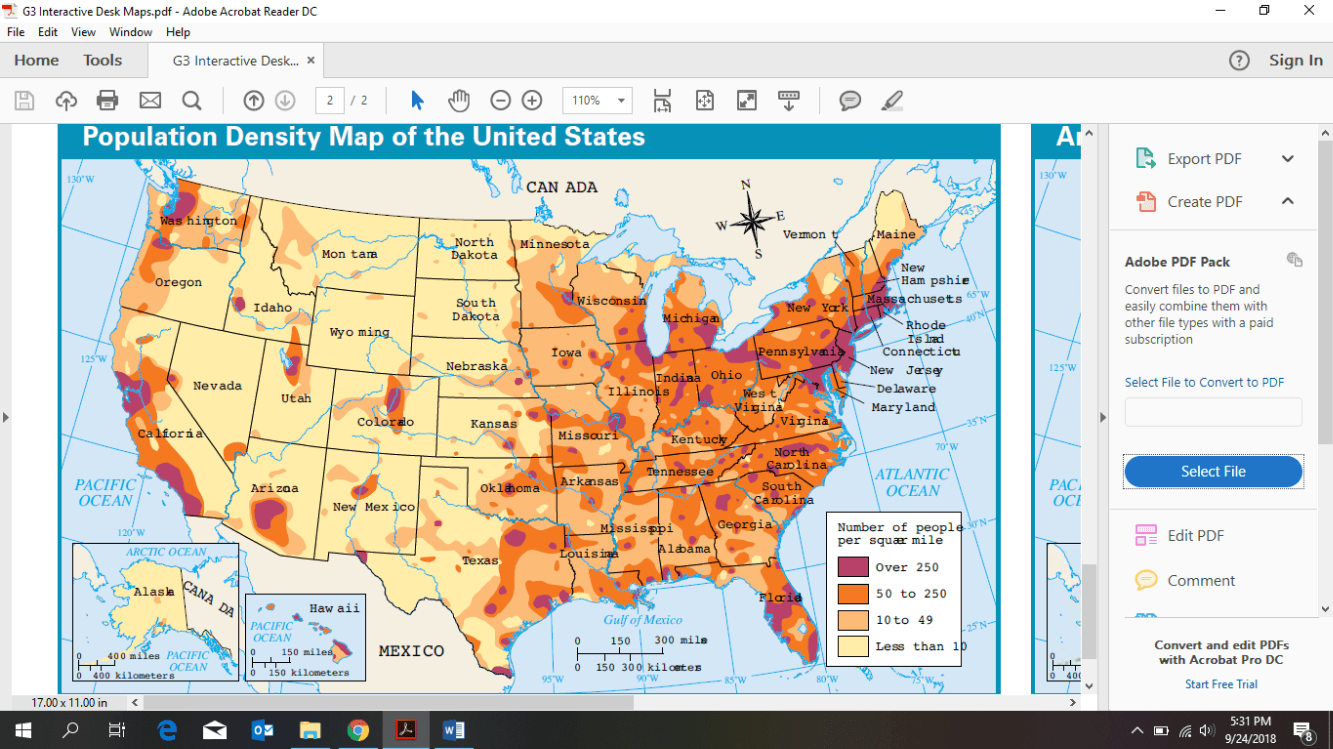Open the Find text magnifier tool
The width and height of the screenshot is (1333, 749).
click(191, 100)
